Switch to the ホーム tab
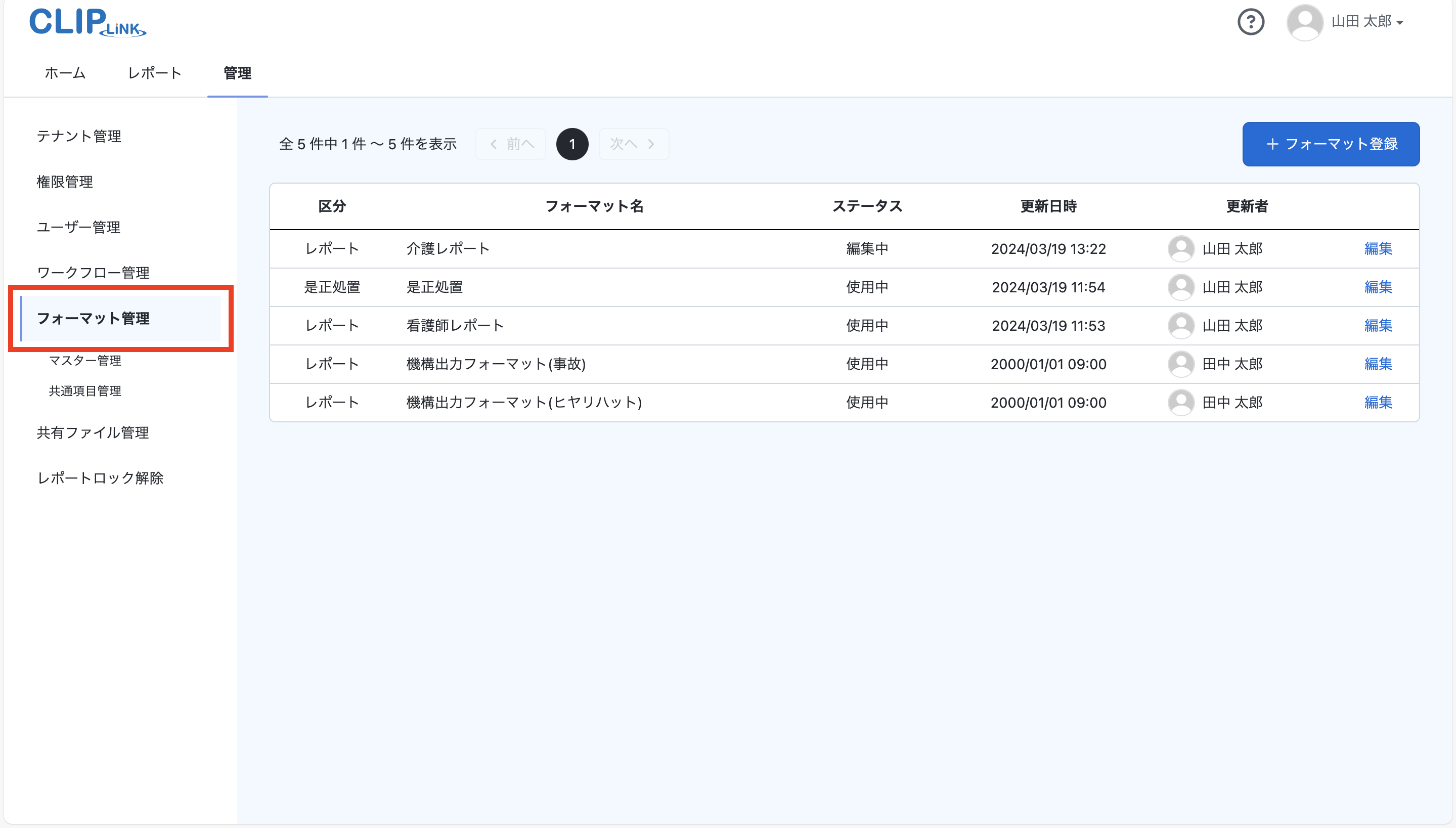Screen dimensions: 1456x828 tap(65, 73)
